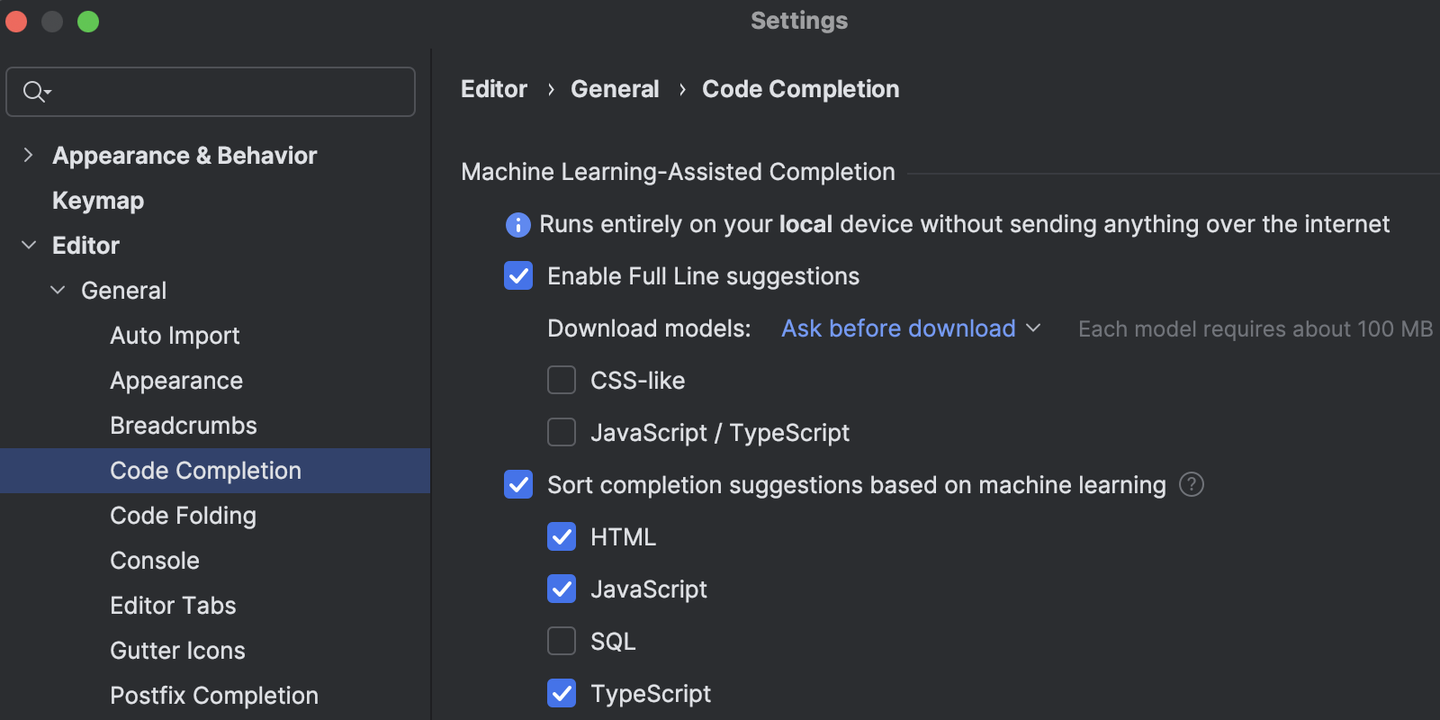
Task: Uncheck HTML under sorting suggestions
Action: (x=561, y=537)
